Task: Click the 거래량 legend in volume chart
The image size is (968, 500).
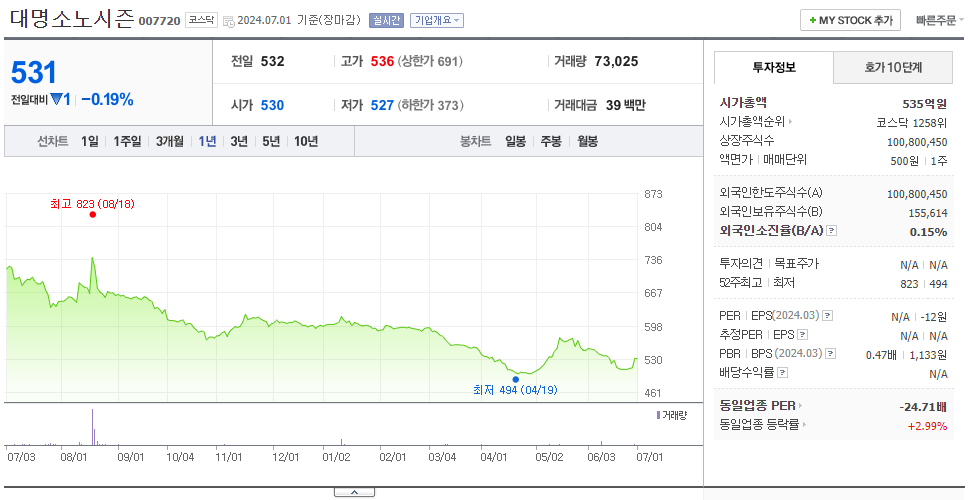Action: (672, 415)
